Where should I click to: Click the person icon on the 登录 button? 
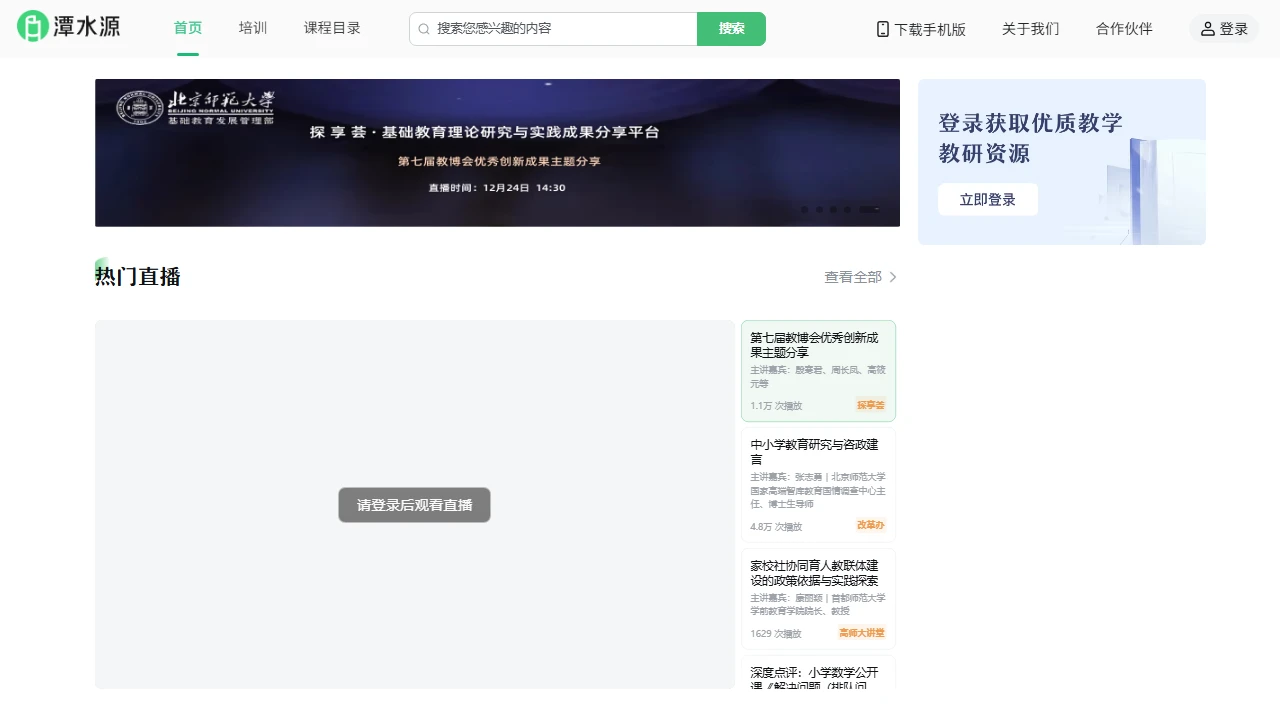coord(1205,29)
